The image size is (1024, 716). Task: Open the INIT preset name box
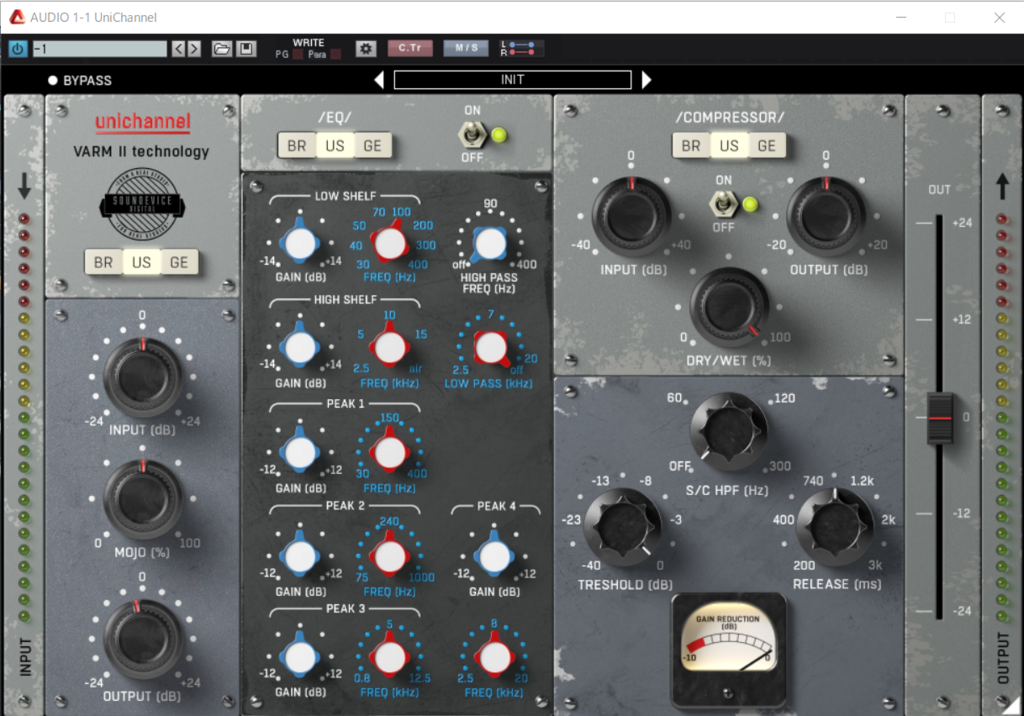point(513,80)
